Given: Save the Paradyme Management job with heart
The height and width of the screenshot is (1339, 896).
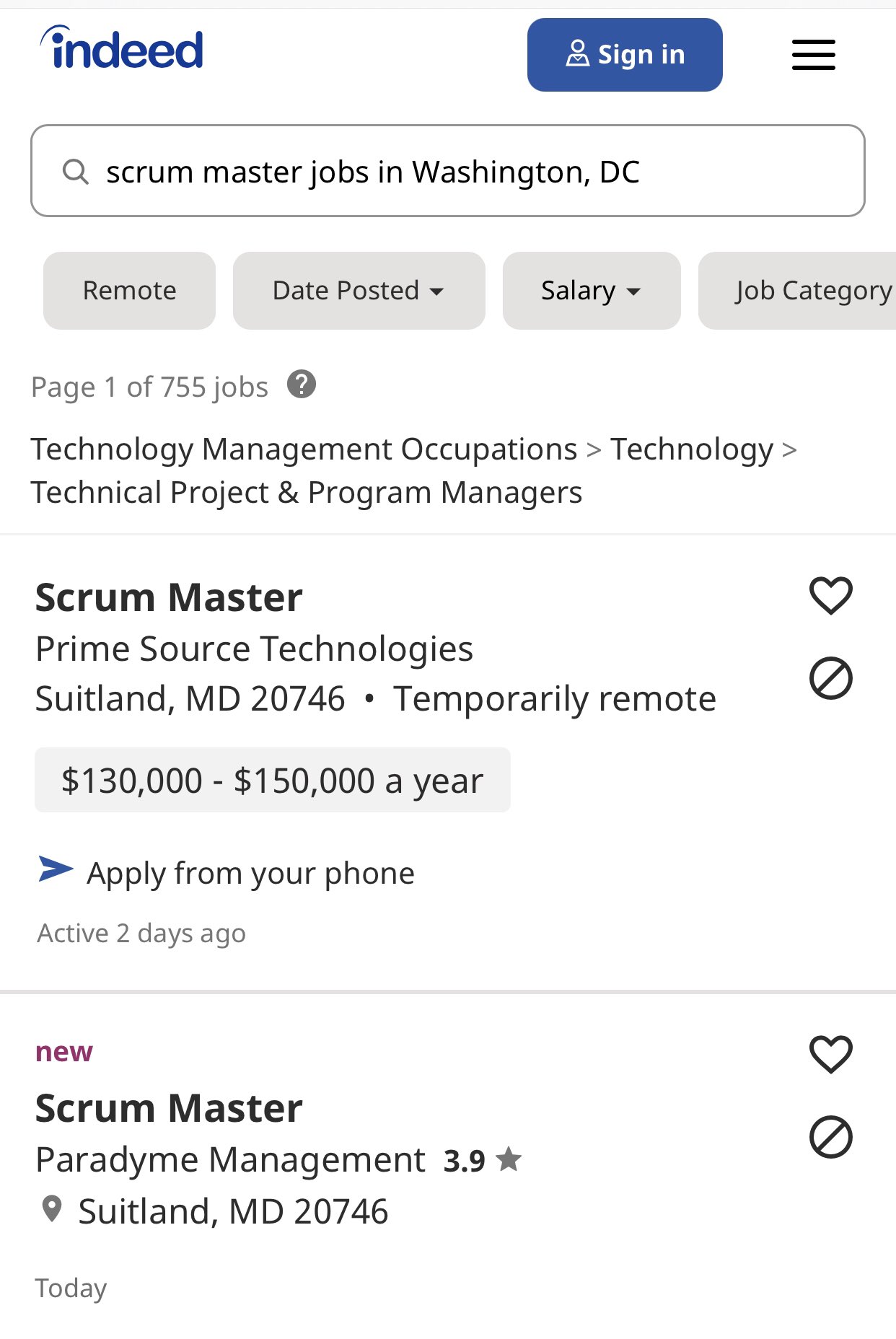Looking at the screenshot, I should (x=830, y=1055).
